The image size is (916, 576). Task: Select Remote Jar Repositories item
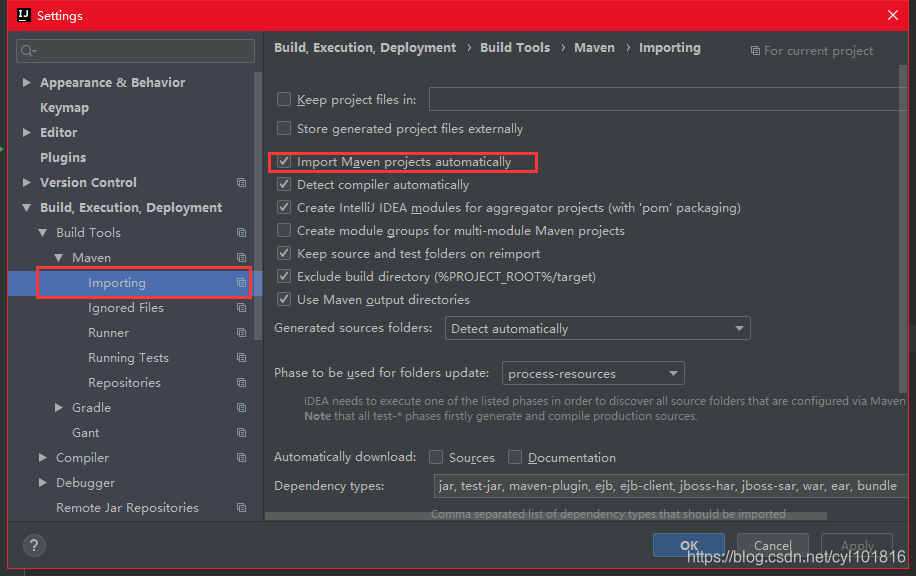pos(127,508)
